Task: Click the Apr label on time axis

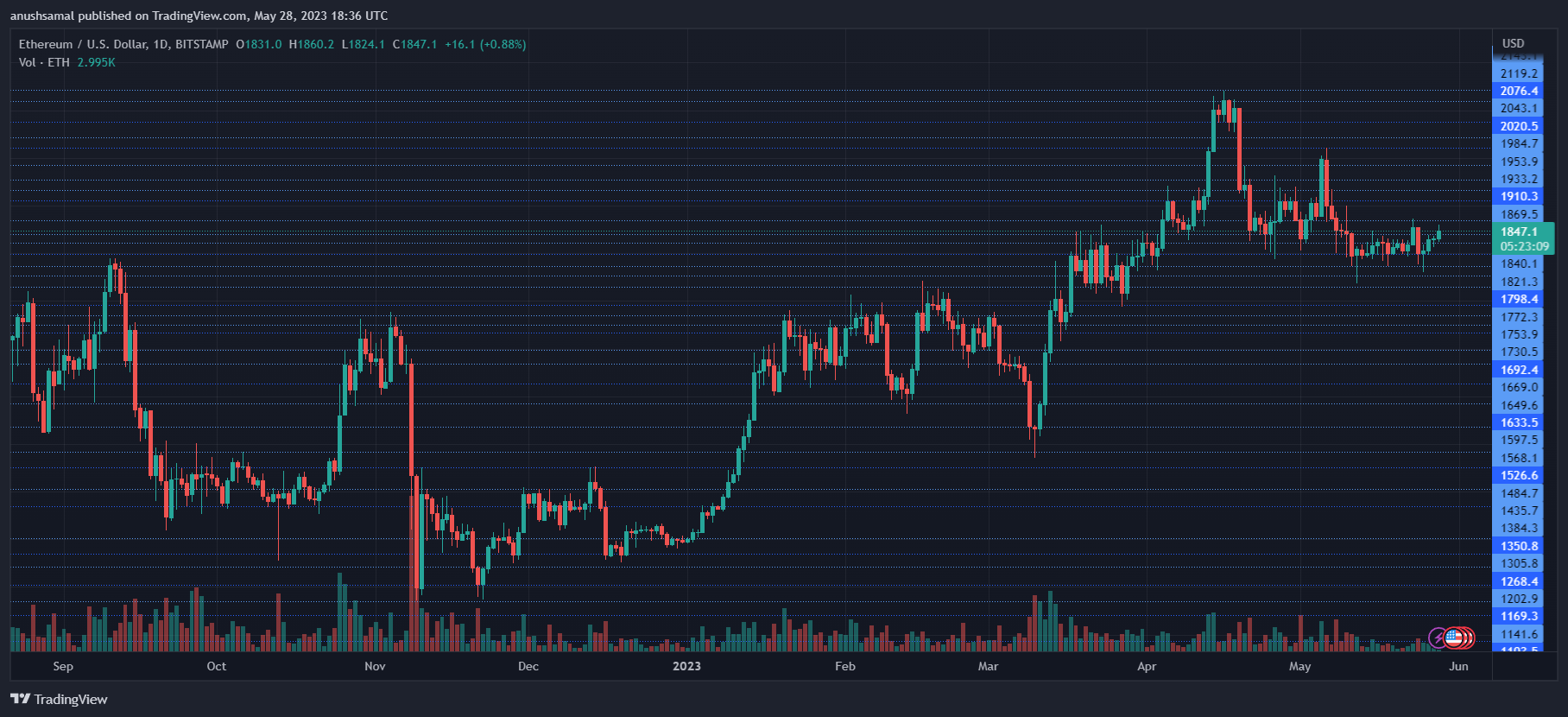Action: [1147, 666]
